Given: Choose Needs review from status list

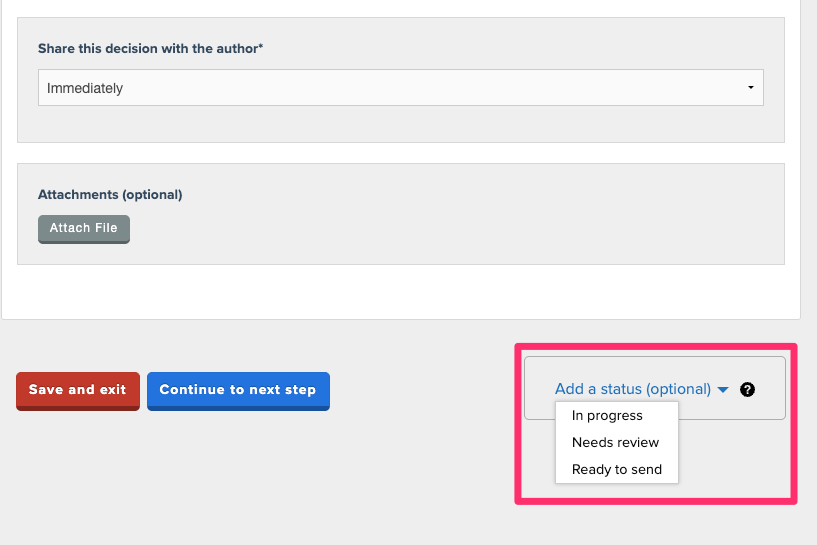Looking at the screenshot, I should (x=615, y=443).
